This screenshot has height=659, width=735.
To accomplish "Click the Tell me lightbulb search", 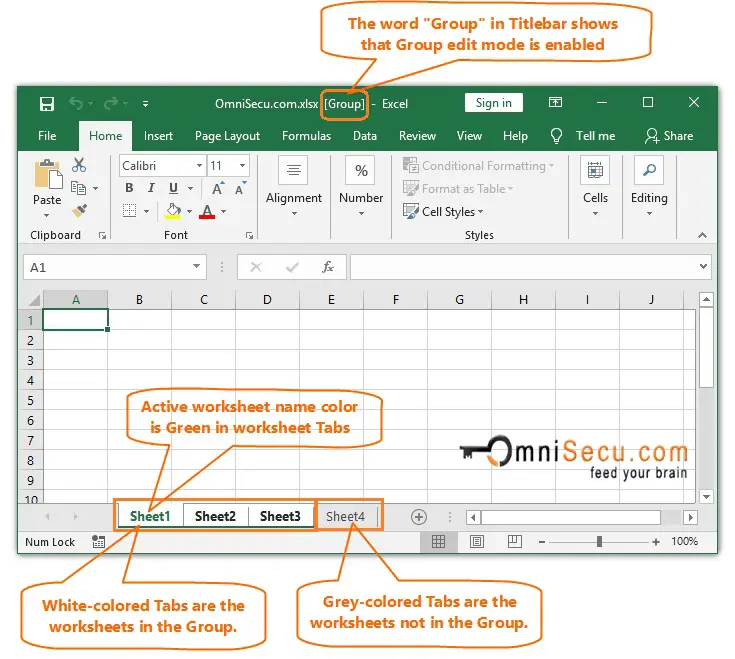I will 556,136.
